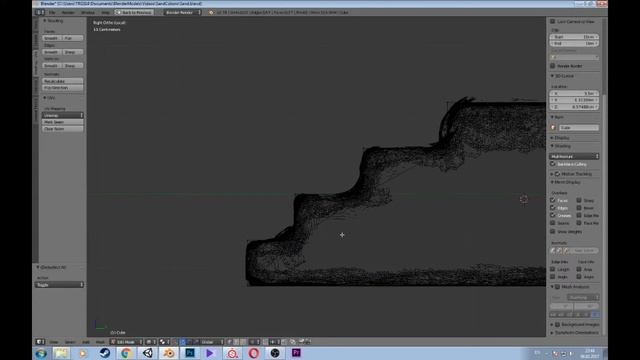Open Unity from the taskbar
This screenshot has width=640, height=360.
point(147,353)
